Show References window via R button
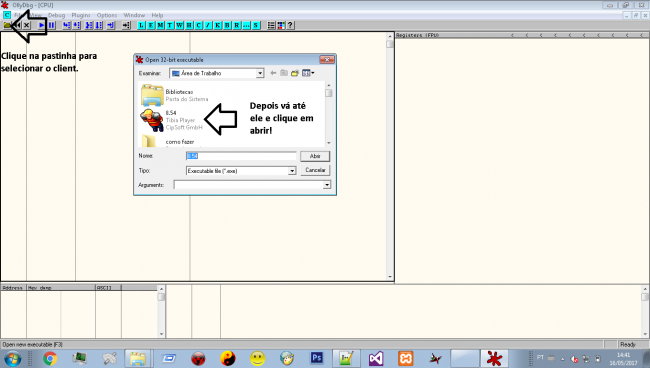The image size is (650, 368). pos(237,25)
